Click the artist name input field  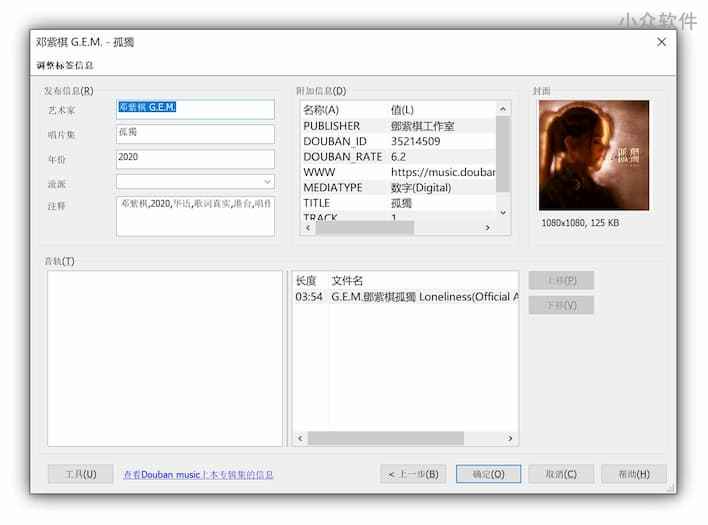click(x=195, y=109)
